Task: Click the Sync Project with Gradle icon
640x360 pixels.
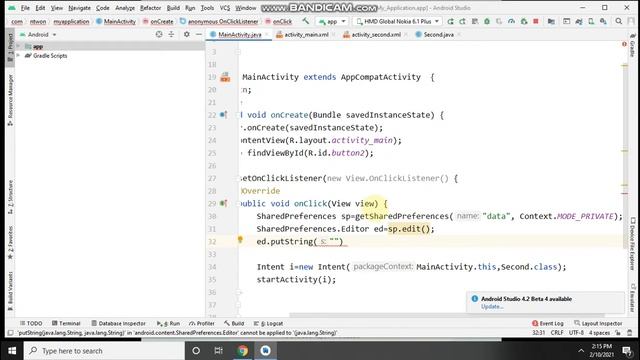Action: point(578,21)
